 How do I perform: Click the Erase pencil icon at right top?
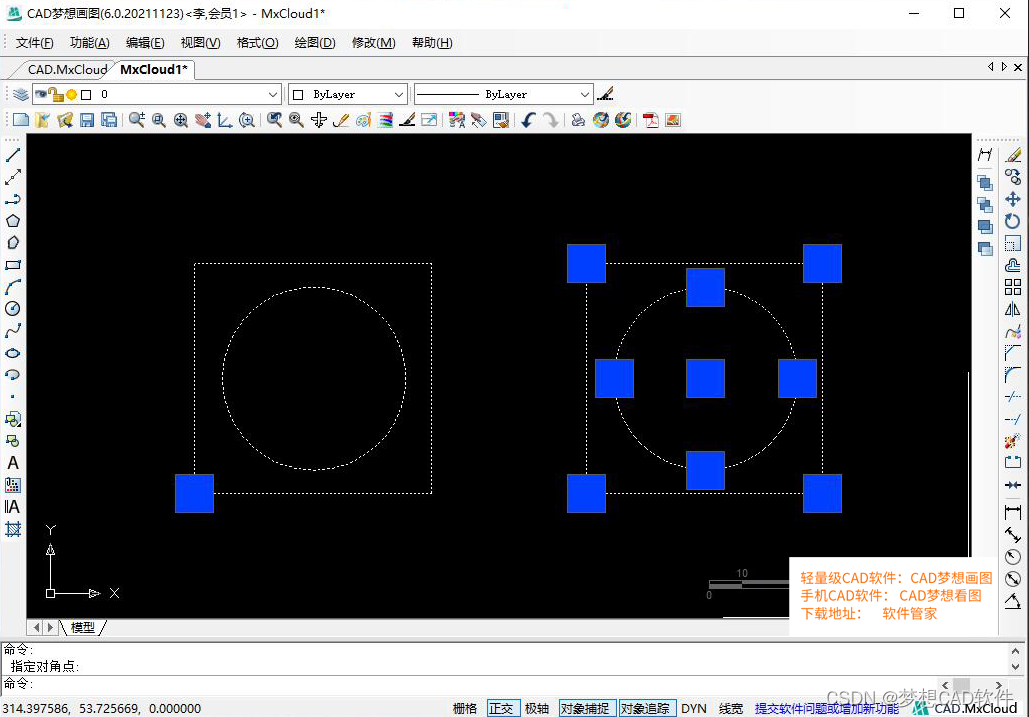point(1013,155)
